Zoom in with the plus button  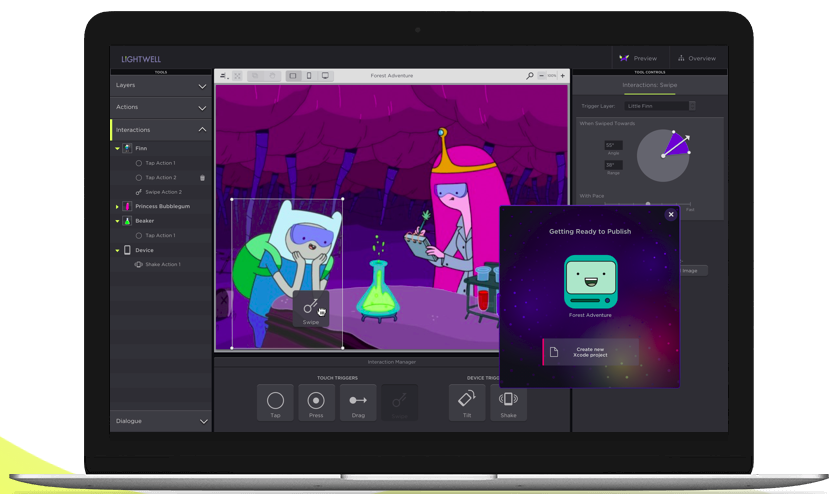point(562,76)
